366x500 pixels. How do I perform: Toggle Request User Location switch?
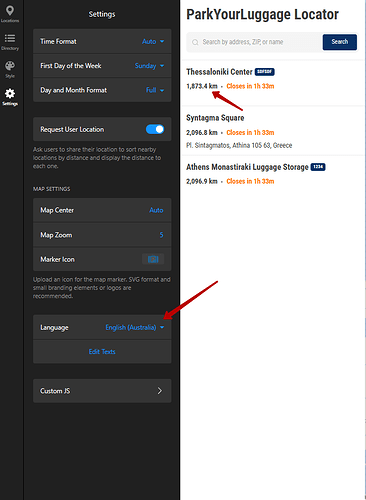tap(155, 129)
